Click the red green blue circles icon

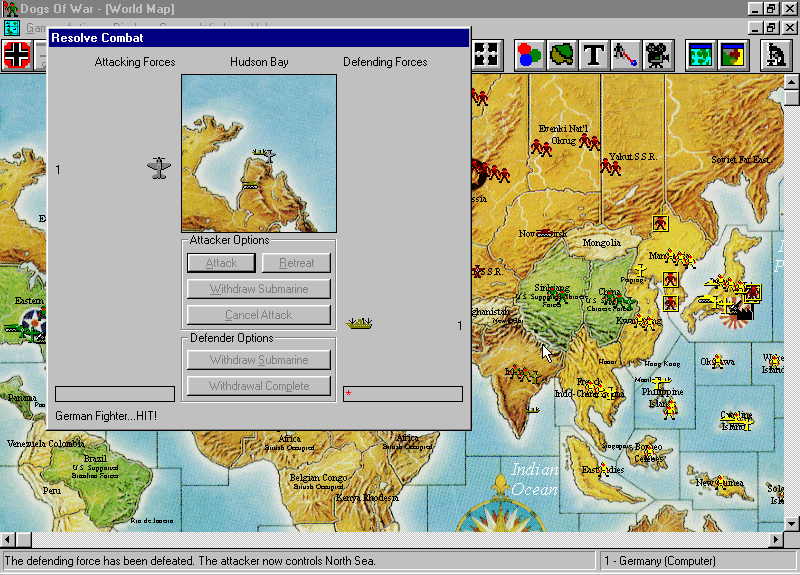(x=529, y=55)
